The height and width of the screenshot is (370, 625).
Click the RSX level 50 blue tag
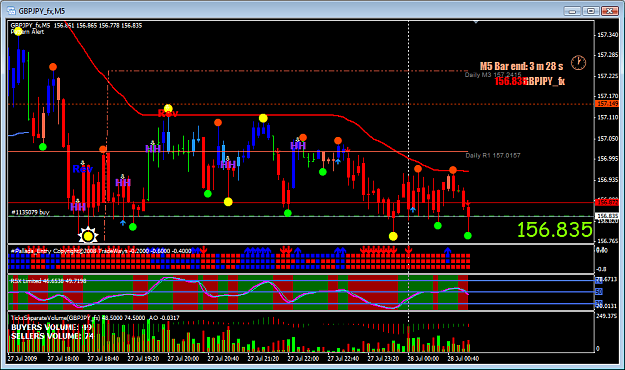coord(599,292)
